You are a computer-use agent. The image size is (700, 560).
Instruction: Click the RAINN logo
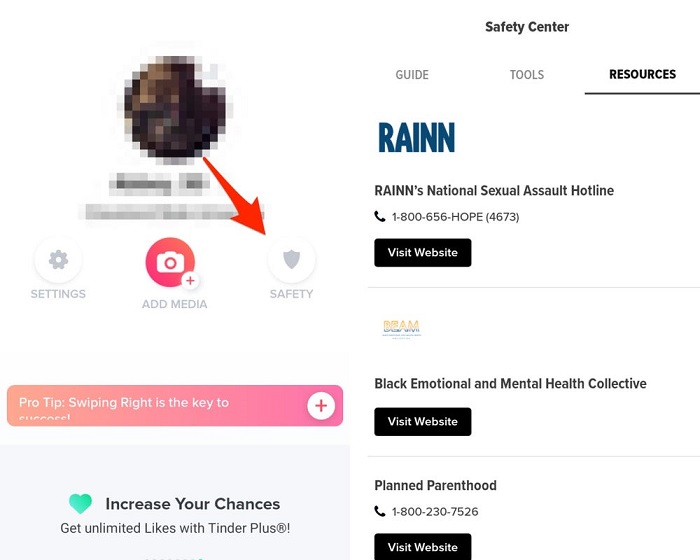click(416, 137)
